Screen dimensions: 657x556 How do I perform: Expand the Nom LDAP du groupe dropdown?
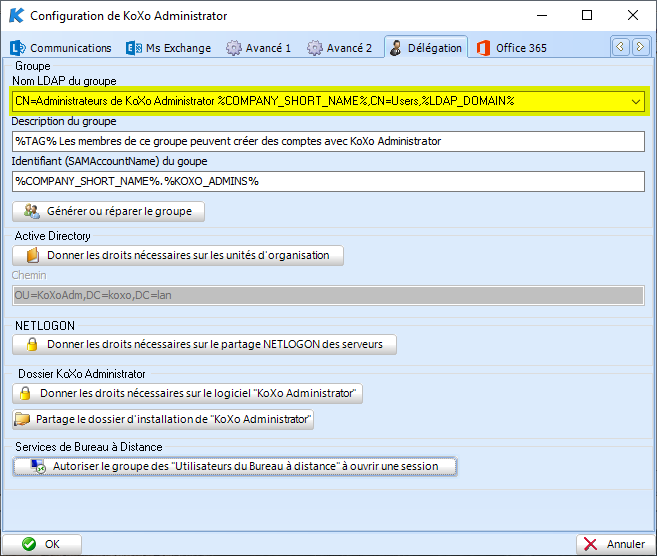(x=636, y=101)
